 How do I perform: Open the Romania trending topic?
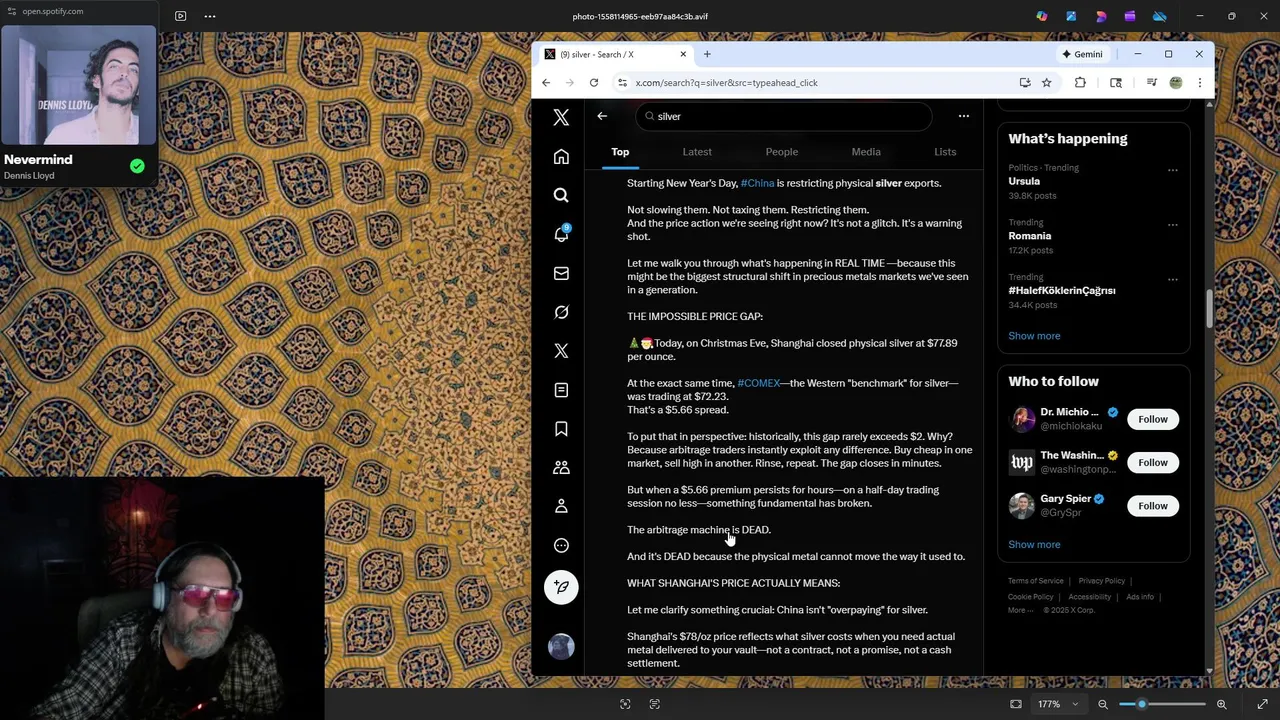[x=1029, y=236]
